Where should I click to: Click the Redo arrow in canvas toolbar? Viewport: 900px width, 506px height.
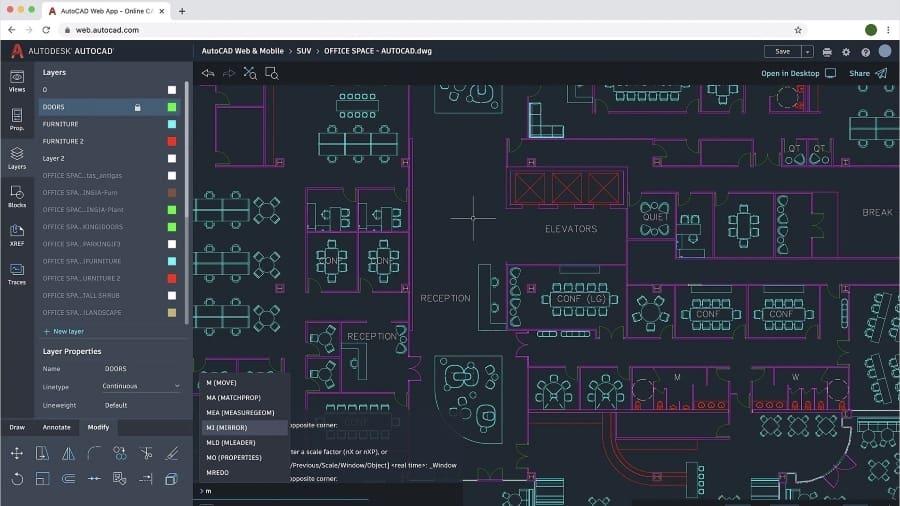(228, 73)
